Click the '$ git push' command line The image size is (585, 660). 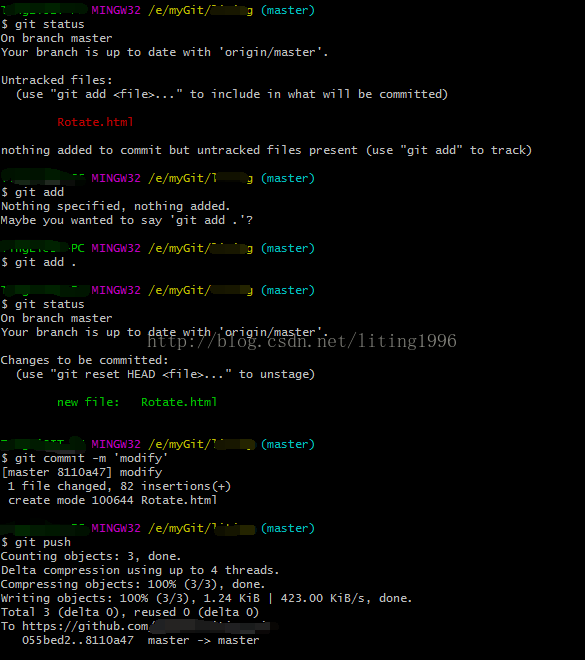pos(36,542)
